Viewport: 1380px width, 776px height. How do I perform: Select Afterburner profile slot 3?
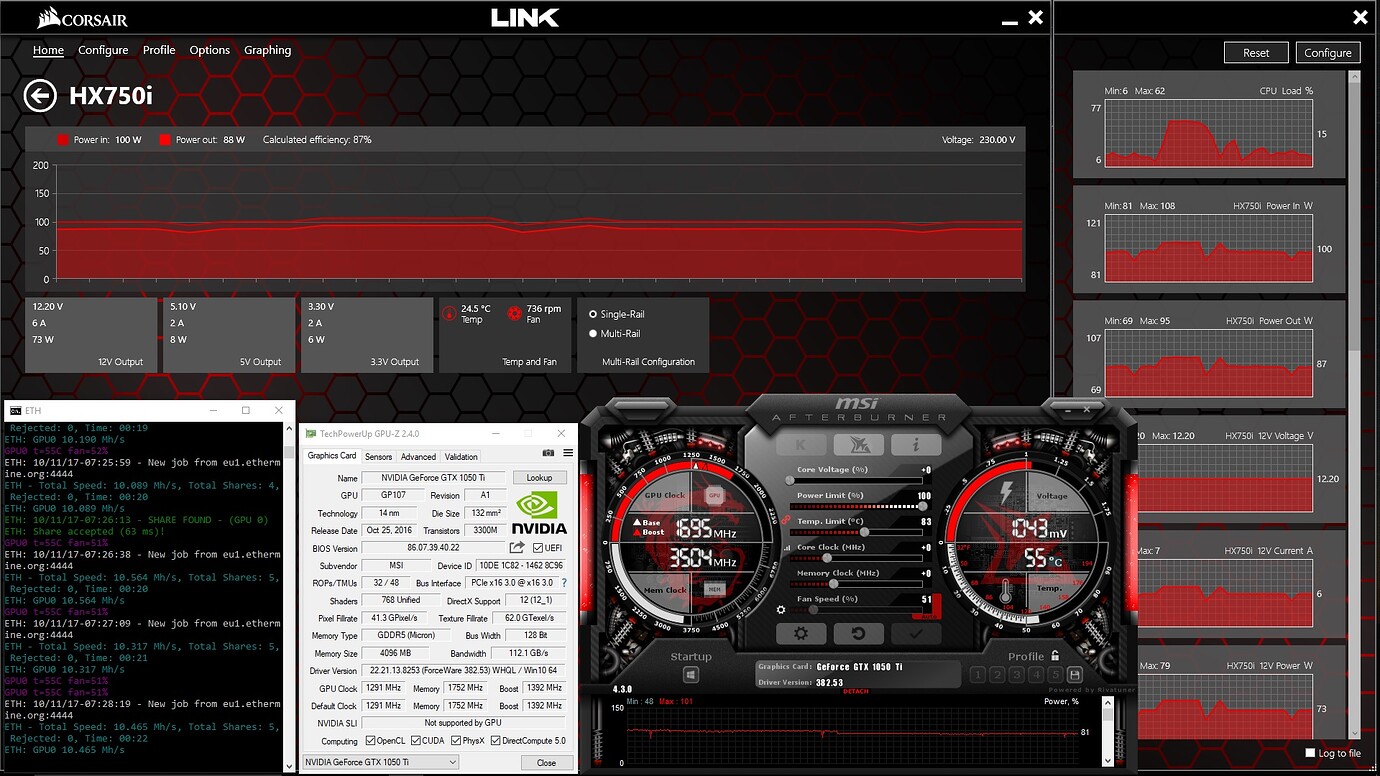[x=1016, y=676]
